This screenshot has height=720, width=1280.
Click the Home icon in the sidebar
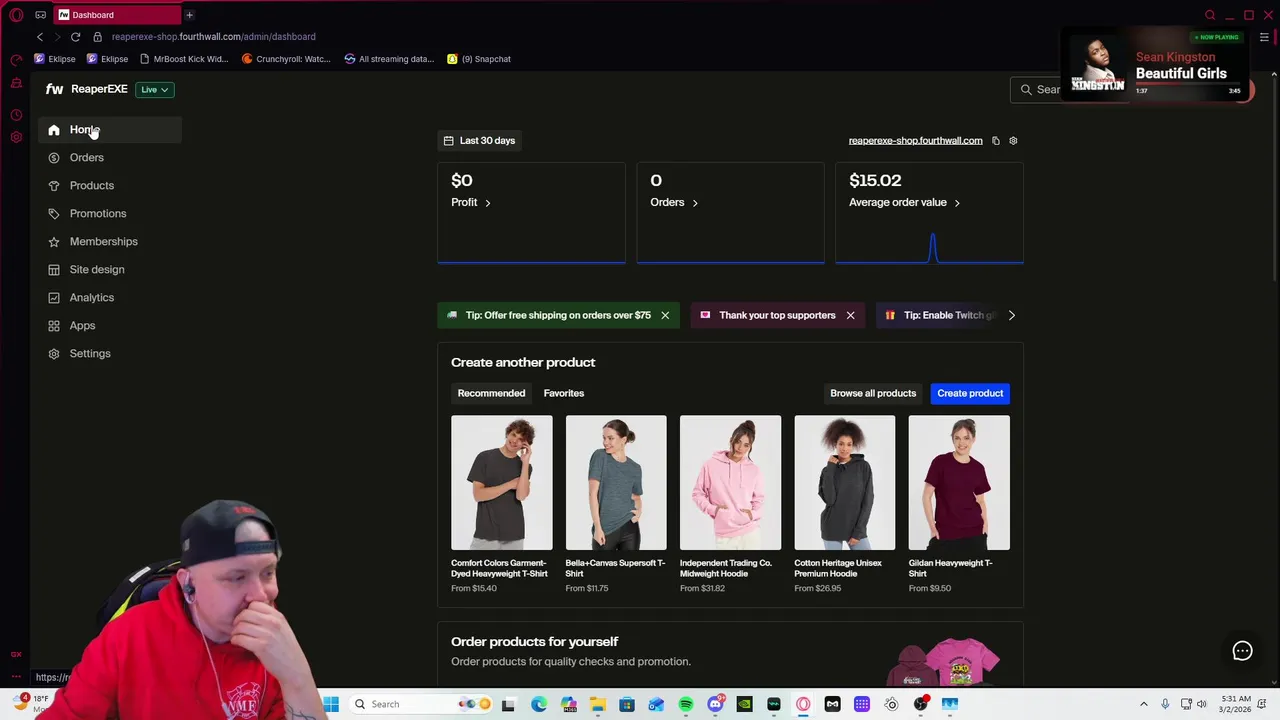pyautogui.click(x=54, y=130)
